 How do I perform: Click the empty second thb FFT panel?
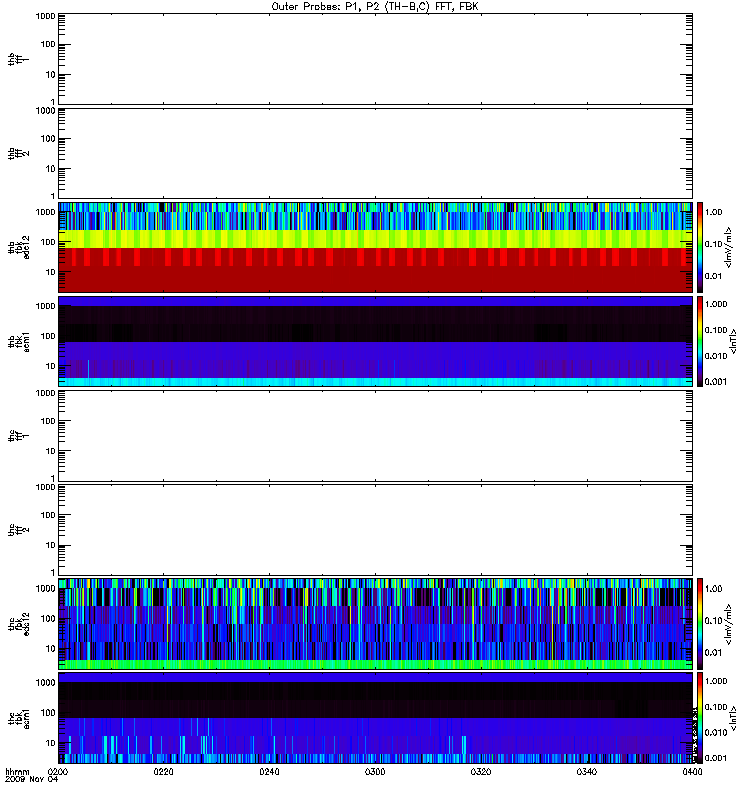pos(375,153)
